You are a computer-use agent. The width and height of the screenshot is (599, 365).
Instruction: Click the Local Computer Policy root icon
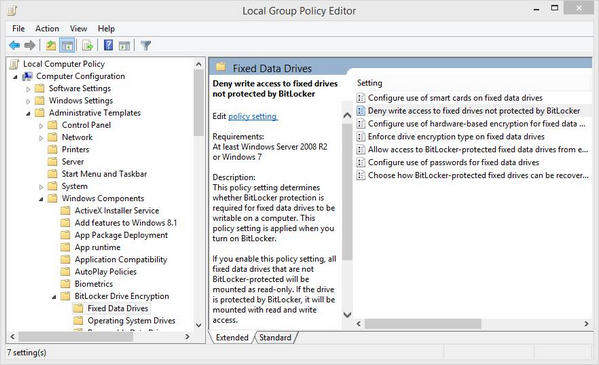tap(15, 64)
